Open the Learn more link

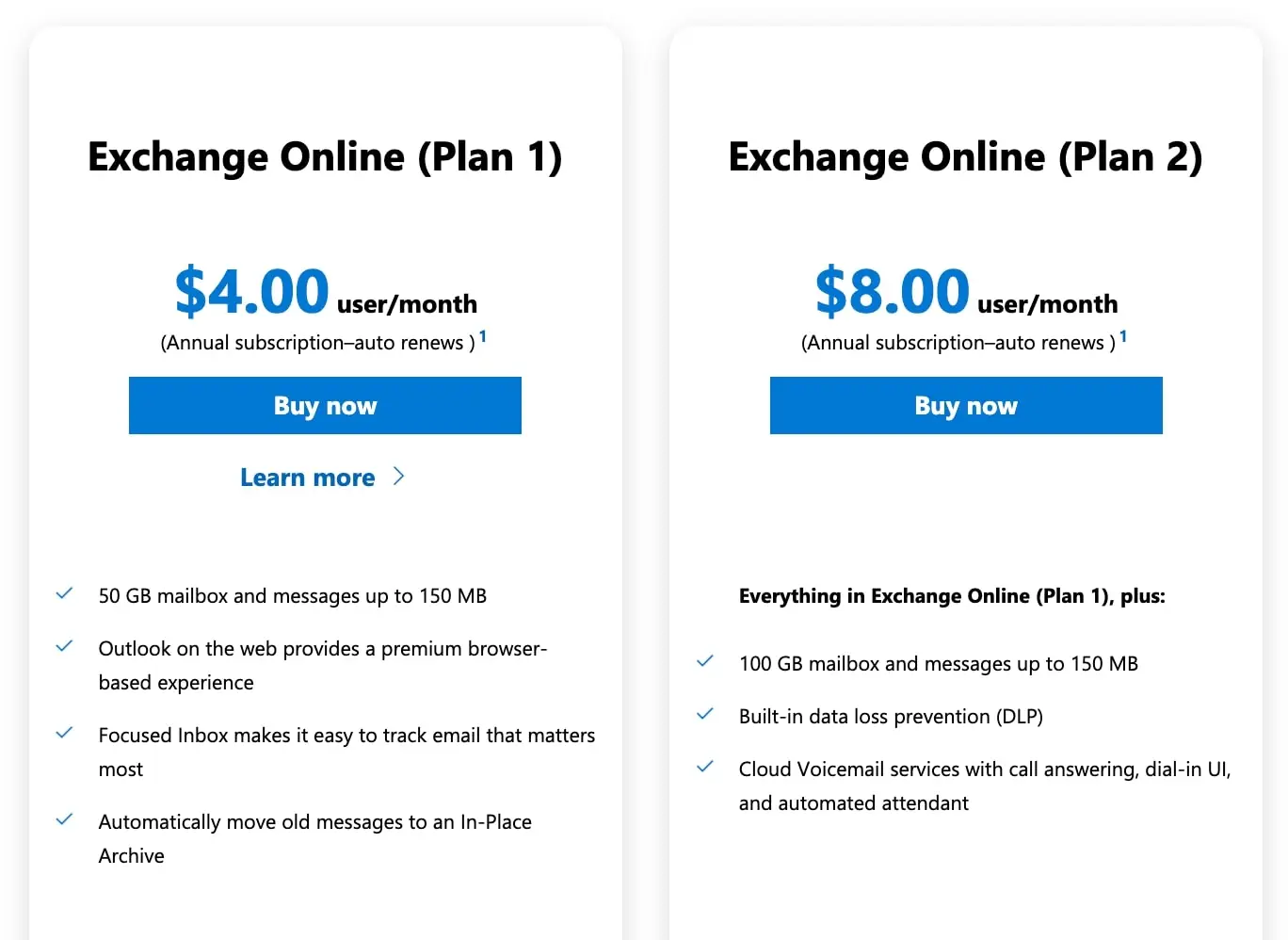coord(308,478)
